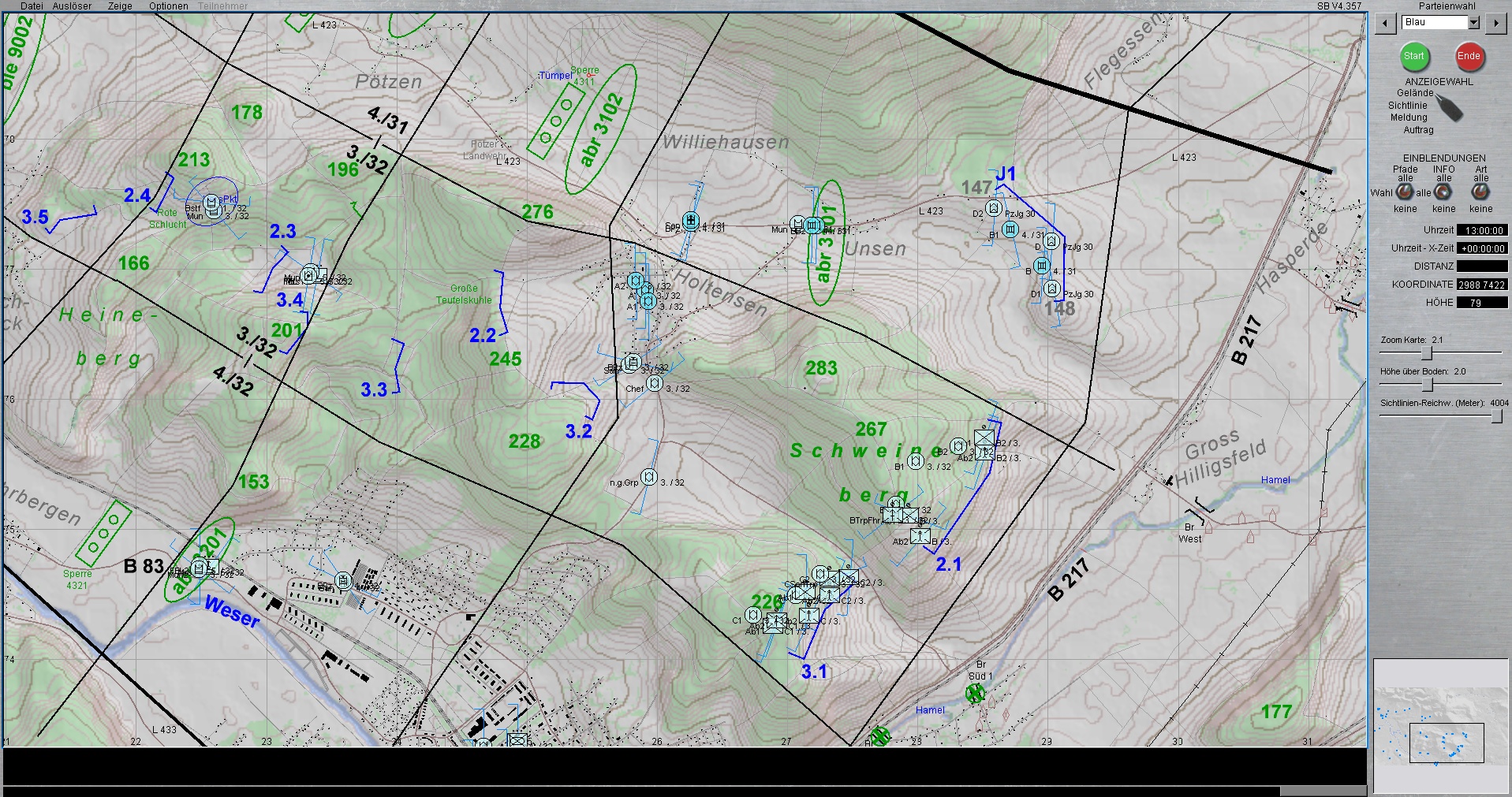1512x797 pixels.
Task: Click the obstacle symbol above 'Sperre 4321'
Action: coord(103,534)
